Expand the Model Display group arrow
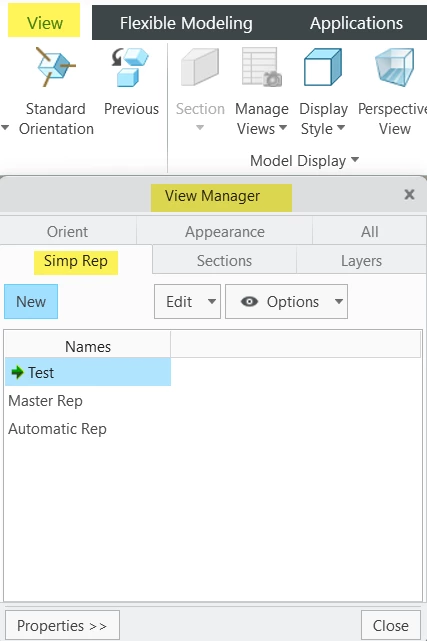The image size is (427, 641). pos(355,159)
